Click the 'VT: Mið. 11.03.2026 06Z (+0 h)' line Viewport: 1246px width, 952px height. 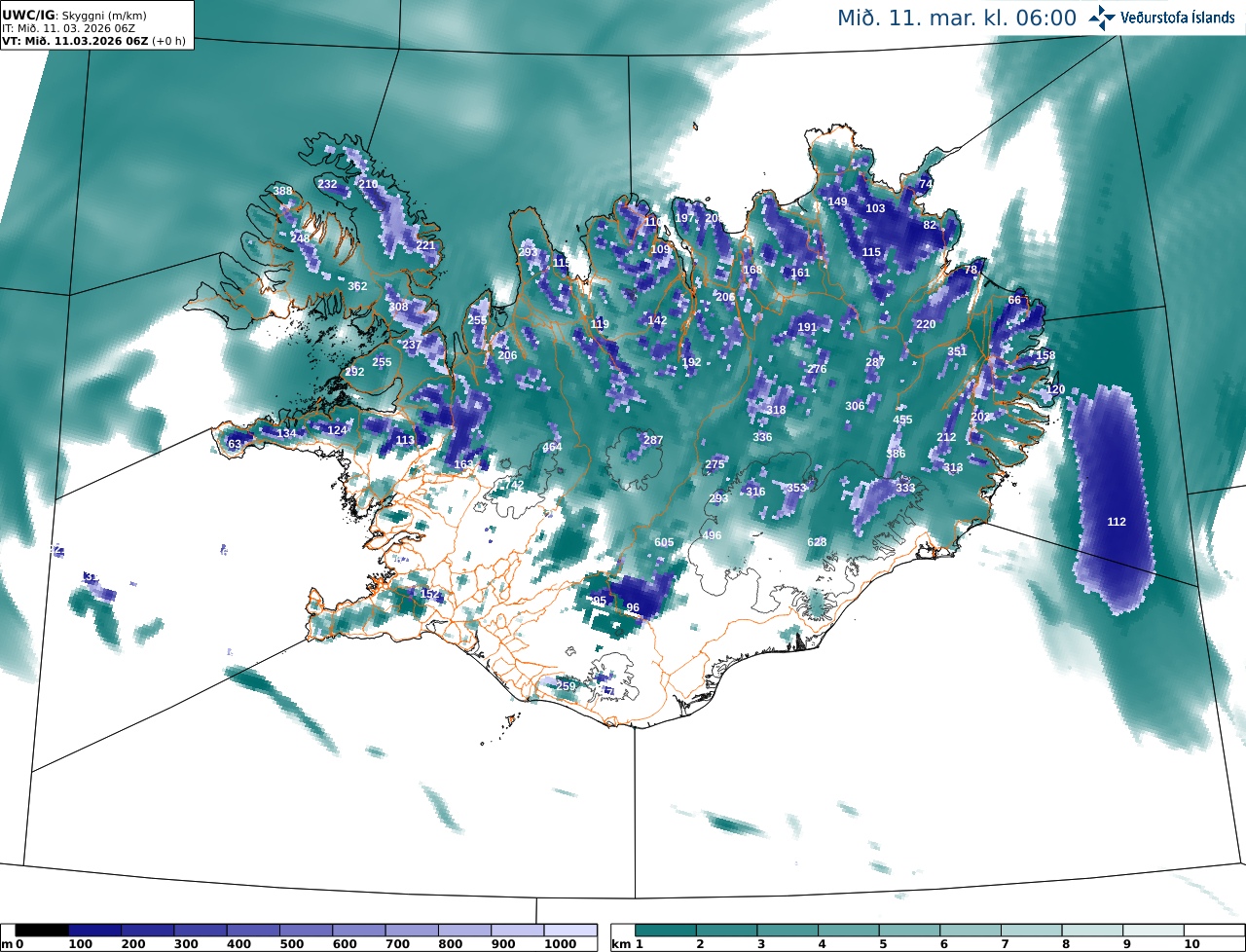pos(94,42)
